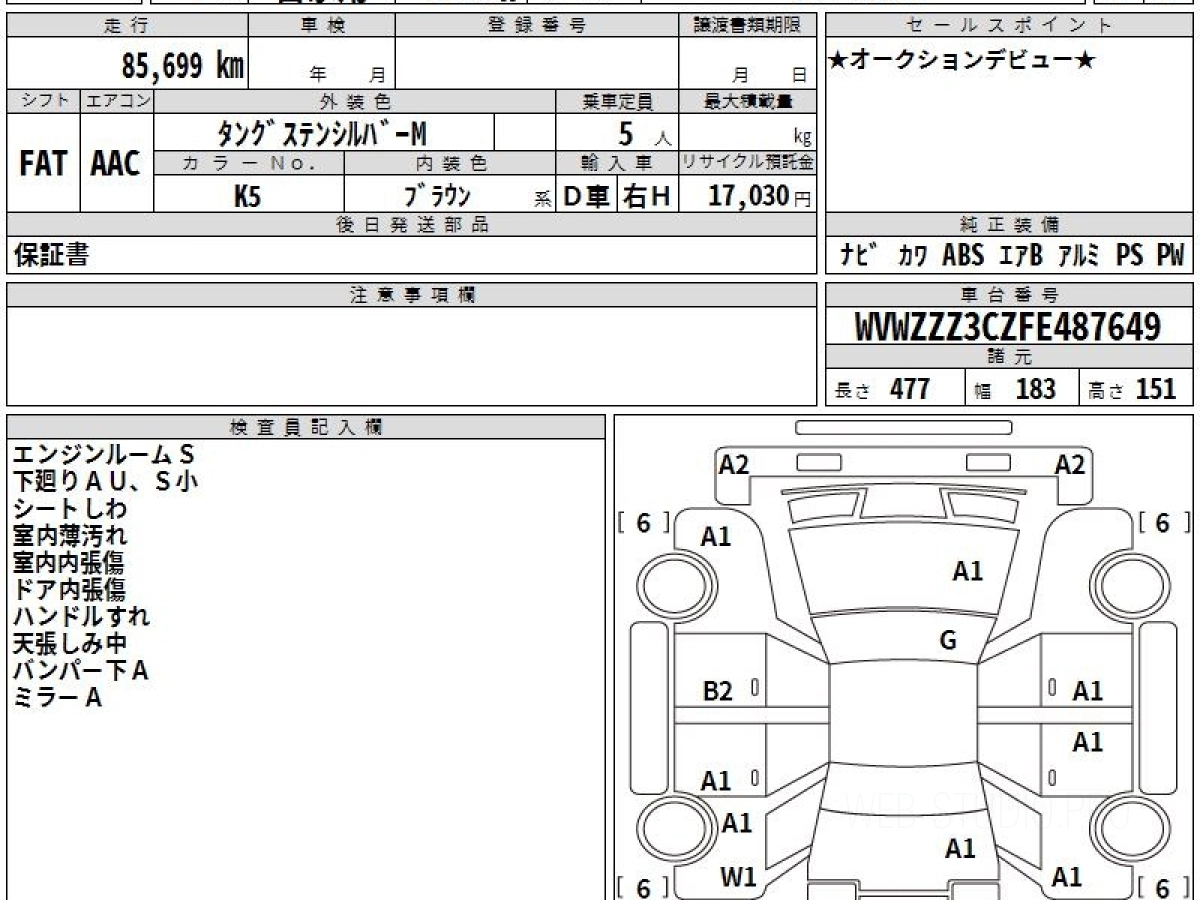The height and width of the screenshot is (900, 1200).
Task: Select inspector note ドア内張傷
Action: coord(68,590)
